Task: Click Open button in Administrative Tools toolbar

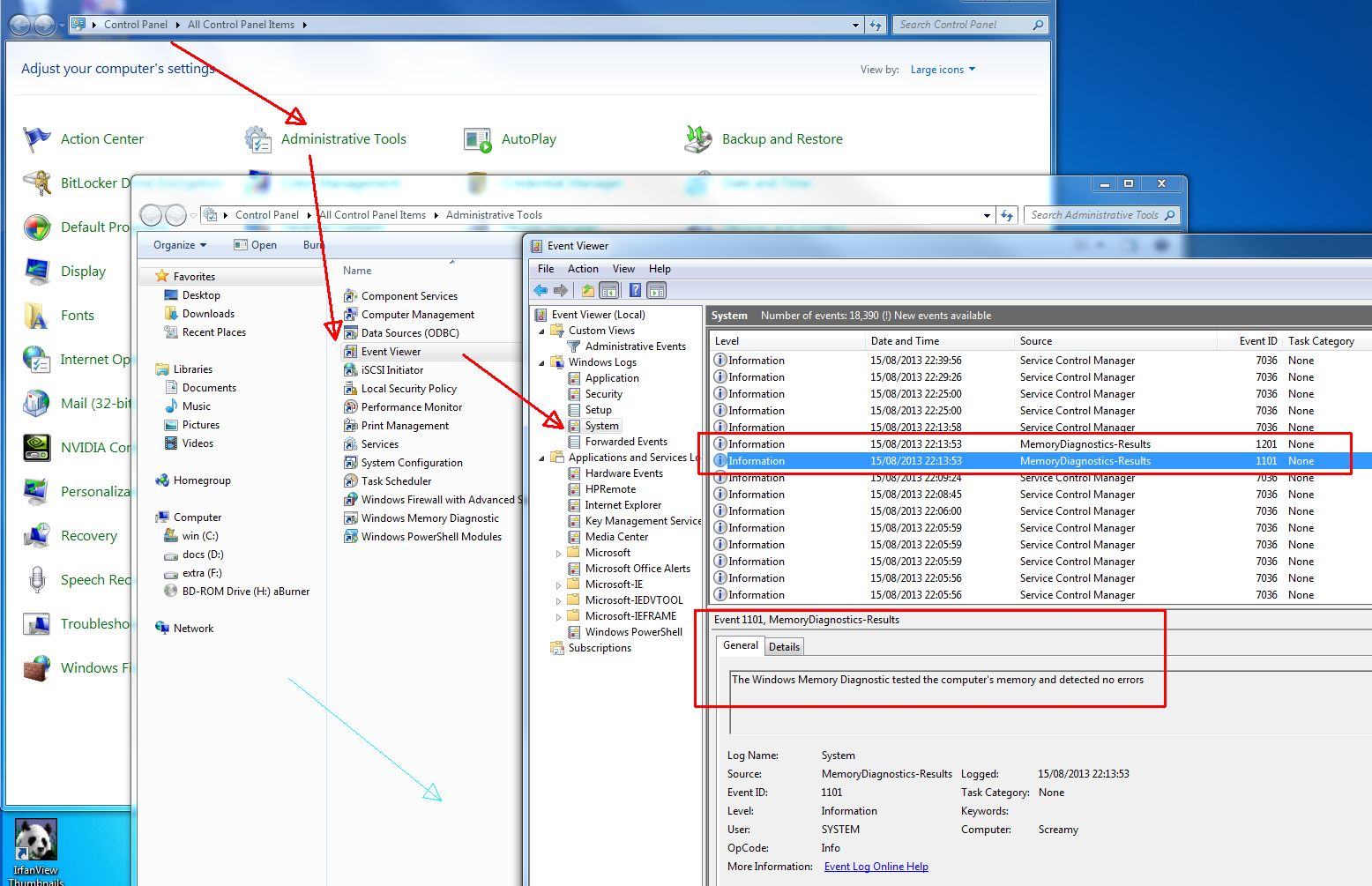Action: click(256, 245)
